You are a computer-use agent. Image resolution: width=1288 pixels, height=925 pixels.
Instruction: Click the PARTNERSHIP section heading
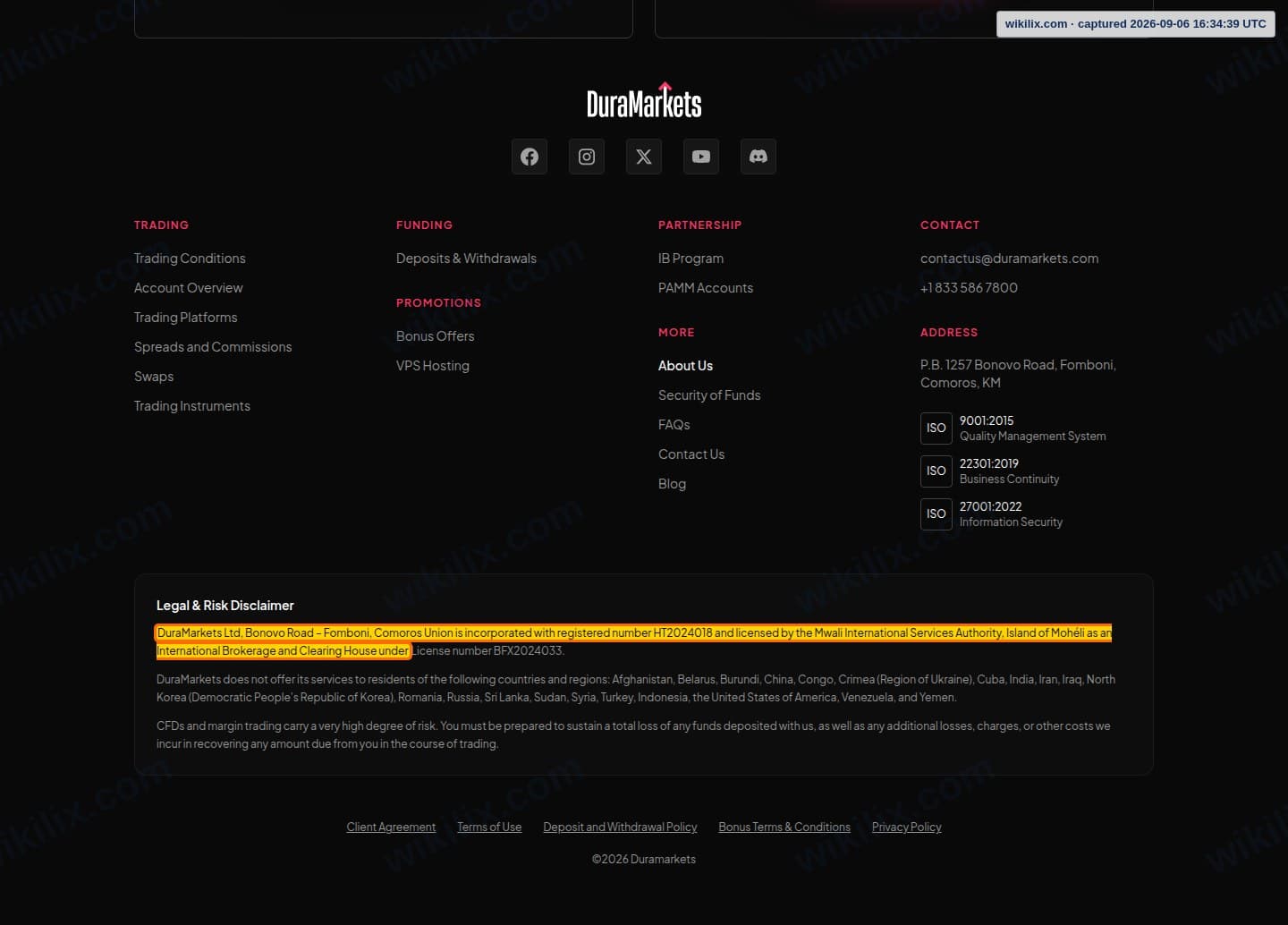[700, 225]
